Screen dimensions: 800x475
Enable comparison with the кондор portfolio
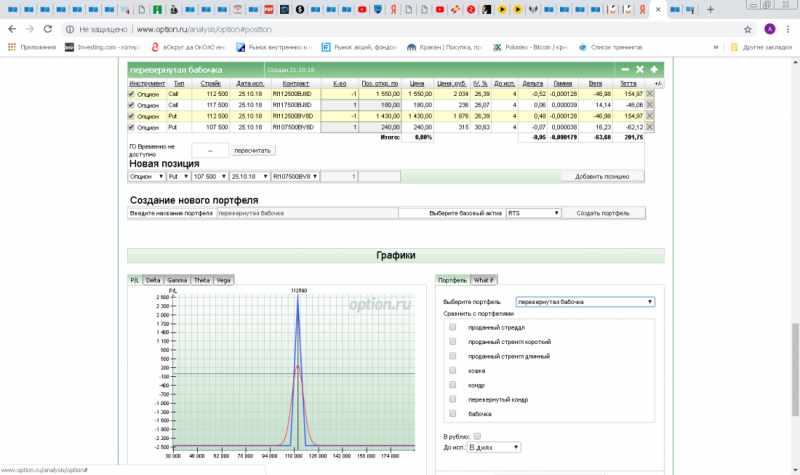click(454, 384)
